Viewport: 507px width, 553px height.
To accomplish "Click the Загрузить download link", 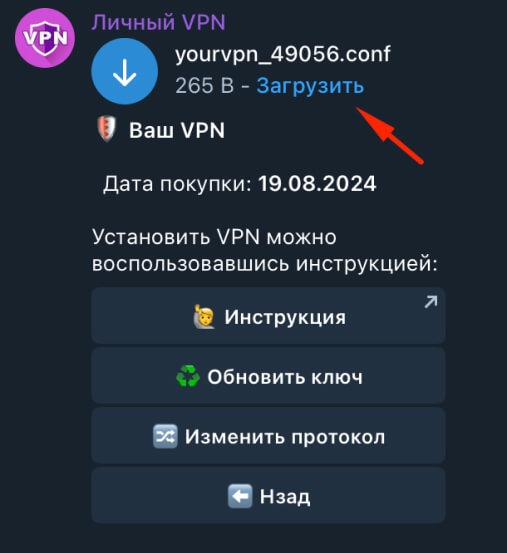I will (310, 86).
